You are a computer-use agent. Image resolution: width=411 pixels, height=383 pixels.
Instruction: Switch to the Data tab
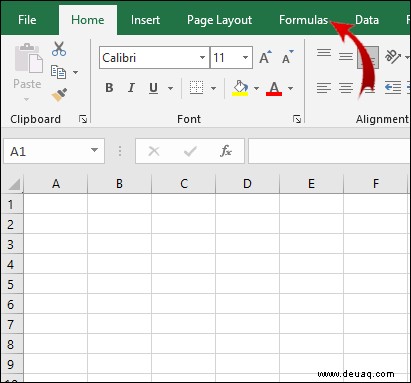point(367,20)
